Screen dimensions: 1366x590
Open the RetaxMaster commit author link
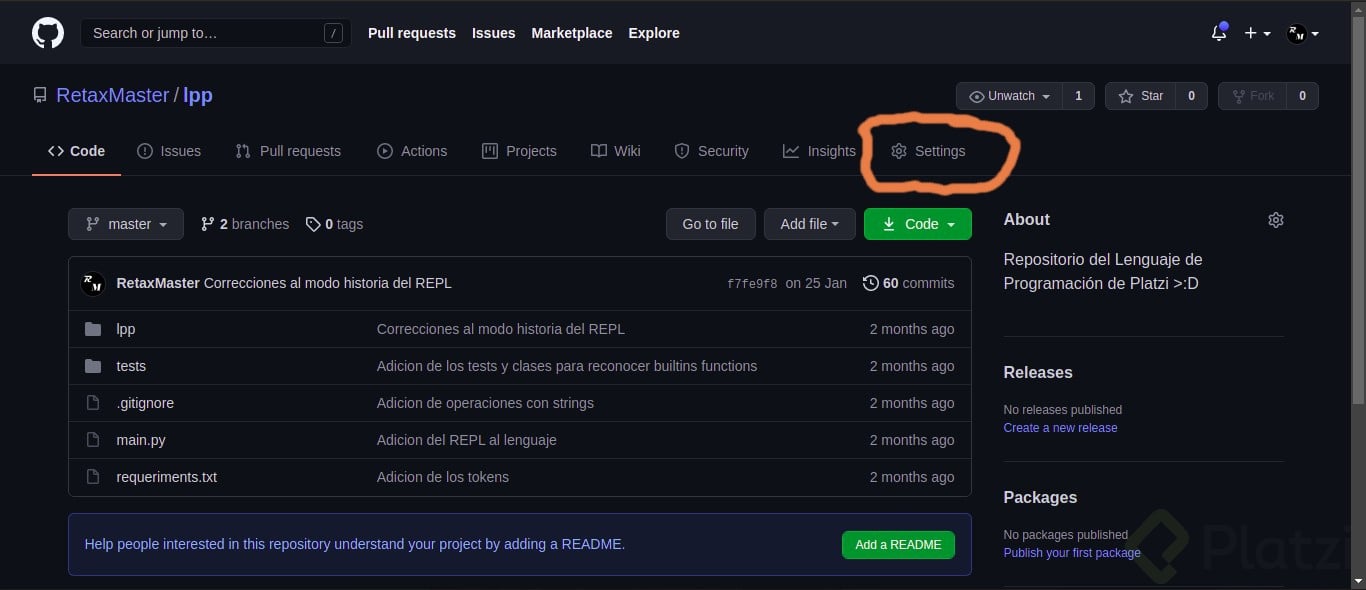point(158,283)
